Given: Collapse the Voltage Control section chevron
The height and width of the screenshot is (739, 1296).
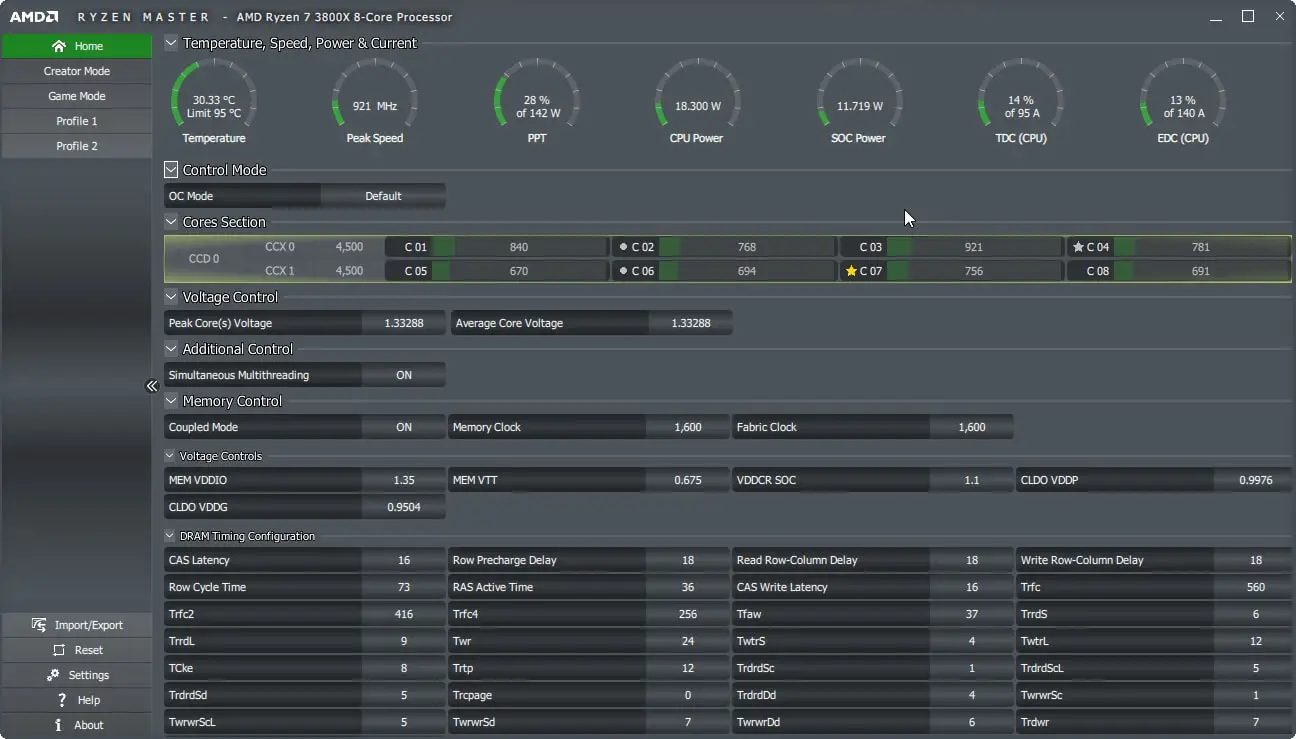Looking at the screenshot, I should 171,297.
